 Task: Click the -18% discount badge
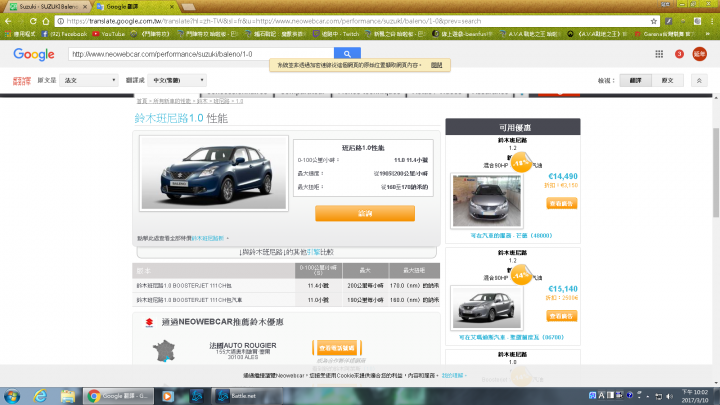point(521,163)
